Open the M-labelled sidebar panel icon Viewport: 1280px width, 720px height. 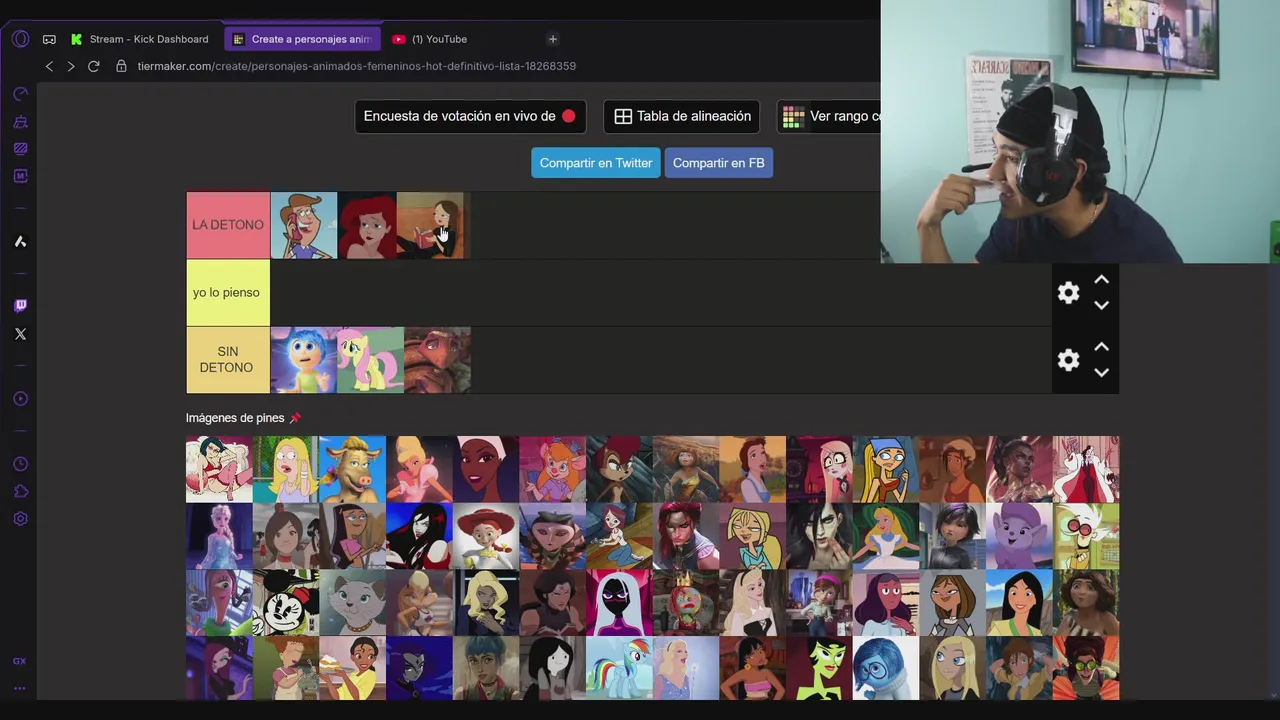click(x=20, y=176)
